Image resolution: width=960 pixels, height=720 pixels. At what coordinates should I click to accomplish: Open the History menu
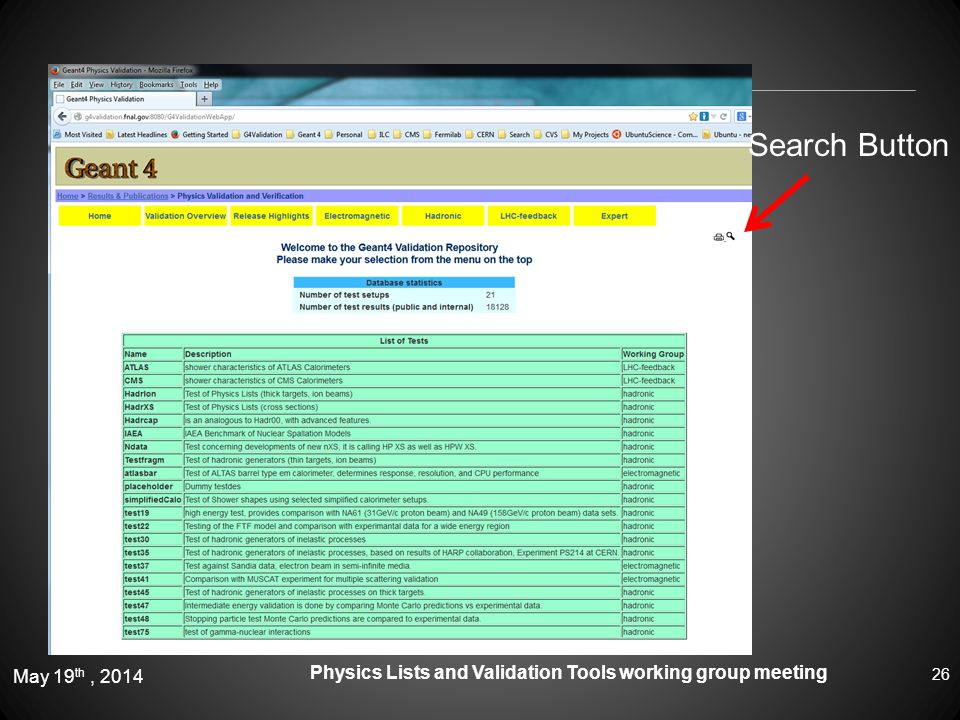(x=121, y=84)
